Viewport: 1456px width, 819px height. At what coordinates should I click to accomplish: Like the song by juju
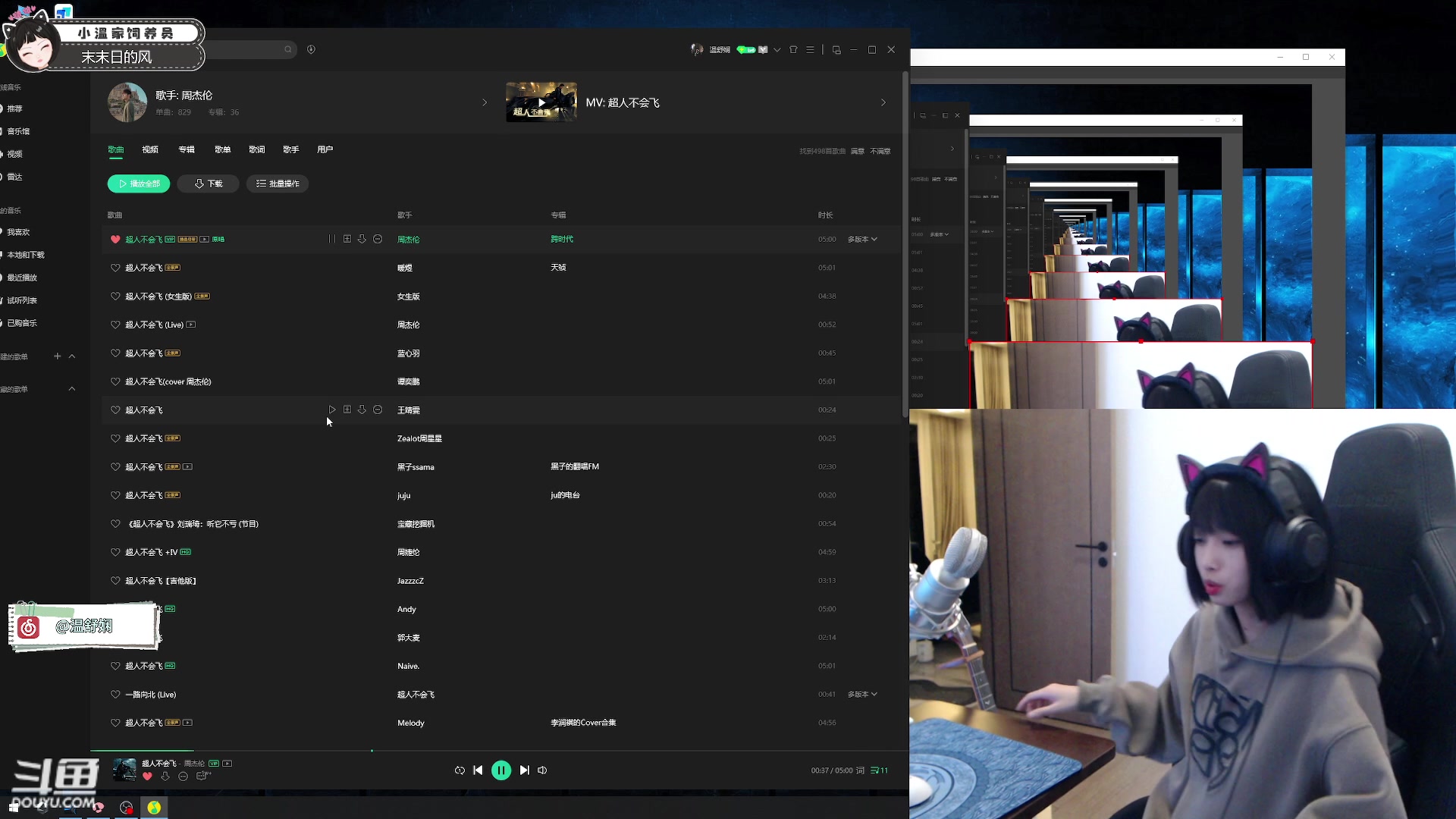tap(115, 495)
